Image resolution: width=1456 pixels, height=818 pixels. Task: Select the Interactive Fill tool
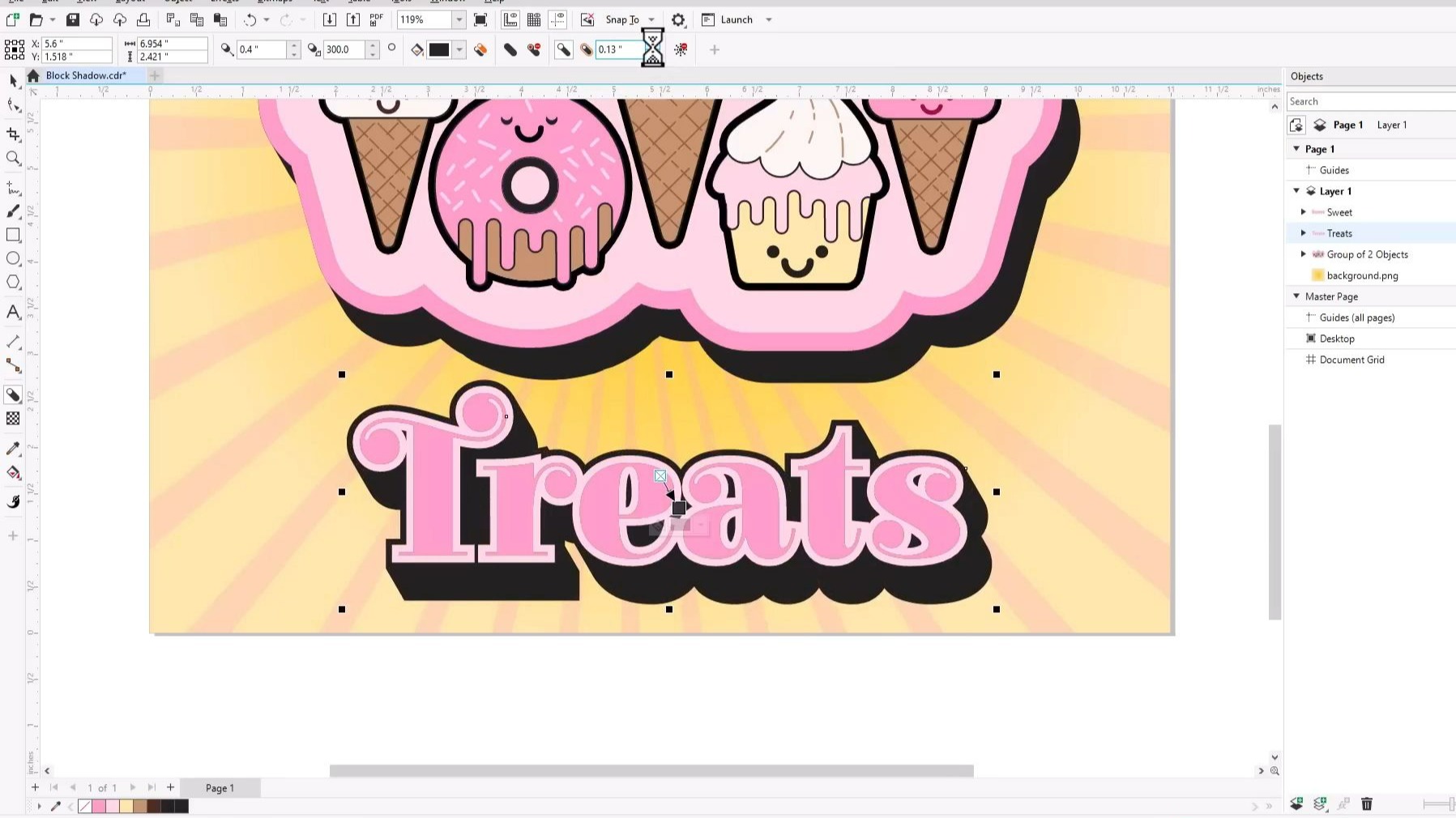click(x=13, y=473)
